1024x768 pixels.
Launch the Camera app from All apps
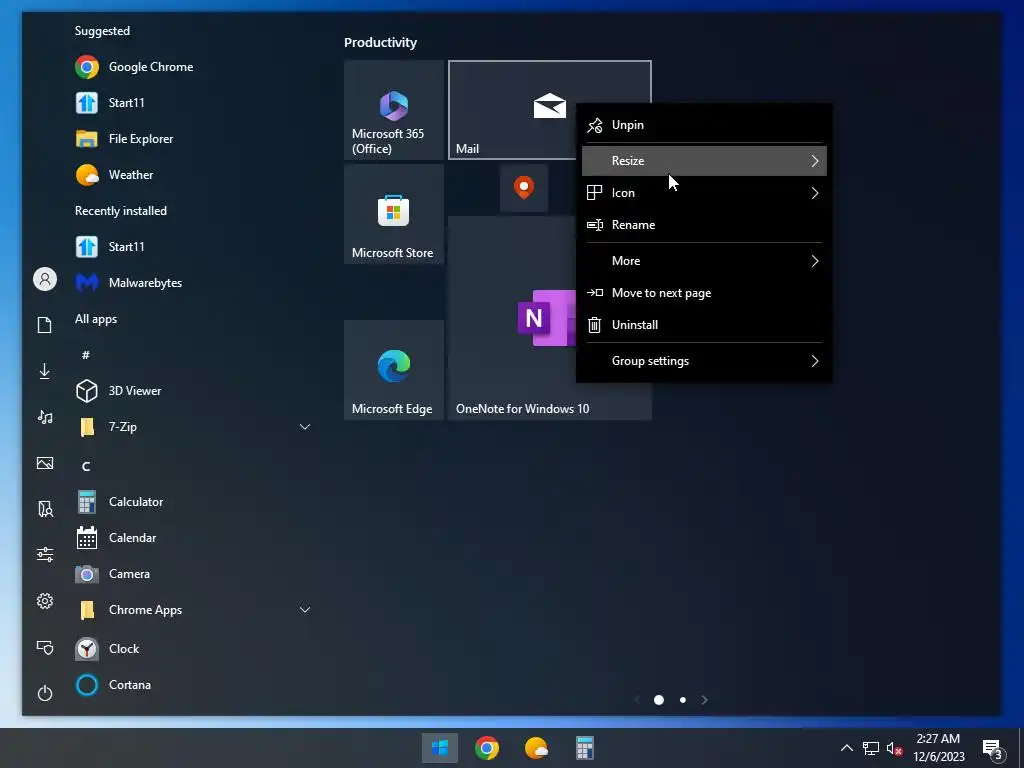click(x=113, y=573)
